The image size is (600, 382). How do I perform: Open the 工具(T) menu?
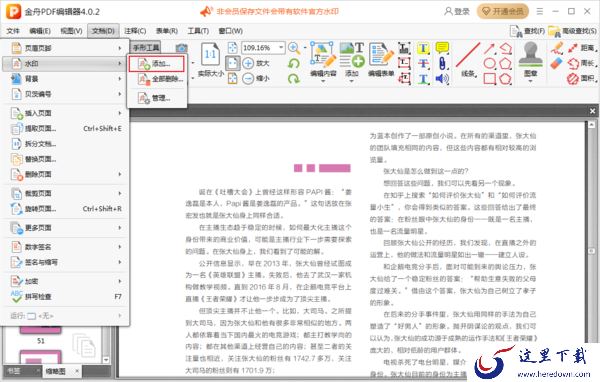click(198, 31)
